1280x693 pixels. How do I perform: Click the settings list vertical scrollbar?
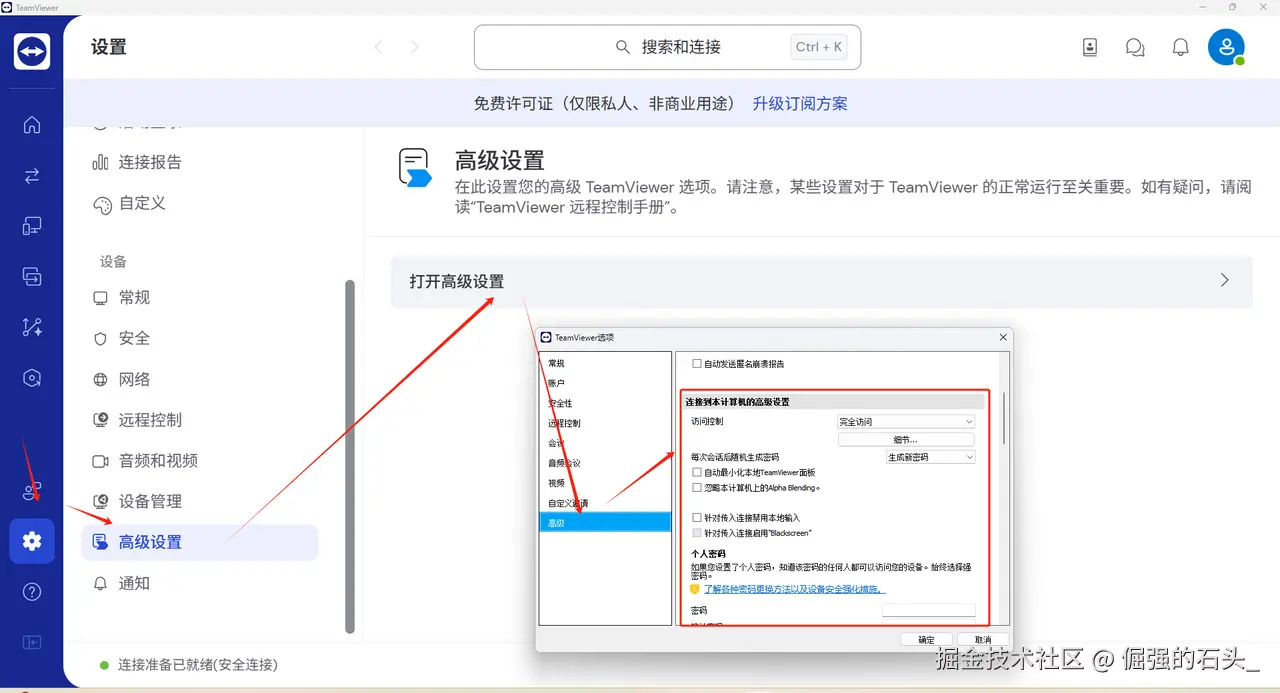[350, 456]
